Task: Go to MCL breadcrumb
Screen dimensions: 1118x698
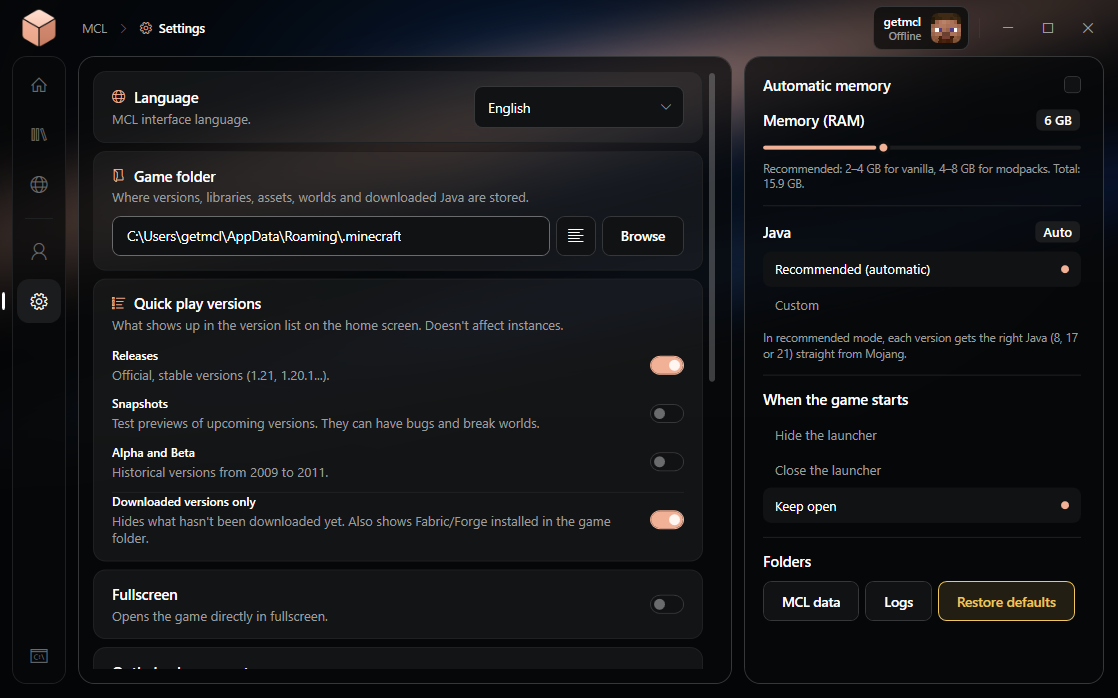Action: point(94,29)
